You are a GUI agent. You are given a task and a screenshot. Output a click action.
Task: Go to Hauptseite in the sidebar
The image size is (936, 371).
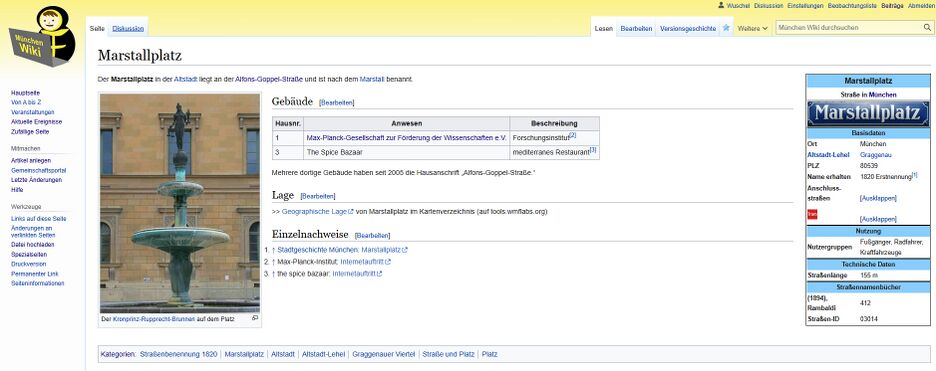(x=25, y=93)
